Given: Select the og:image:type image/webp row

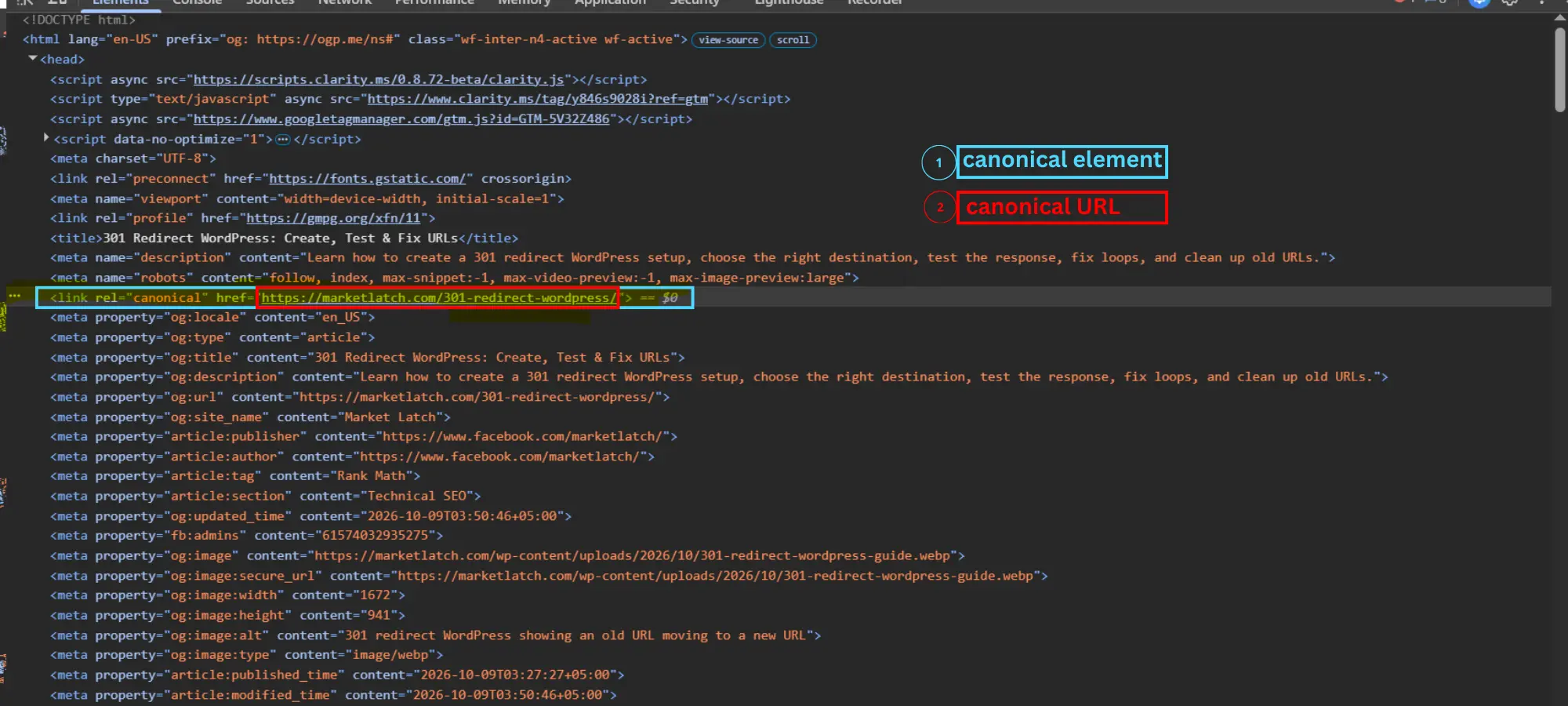Looking at the screenshot, I should pyautogui.click(x=246, y=654).
